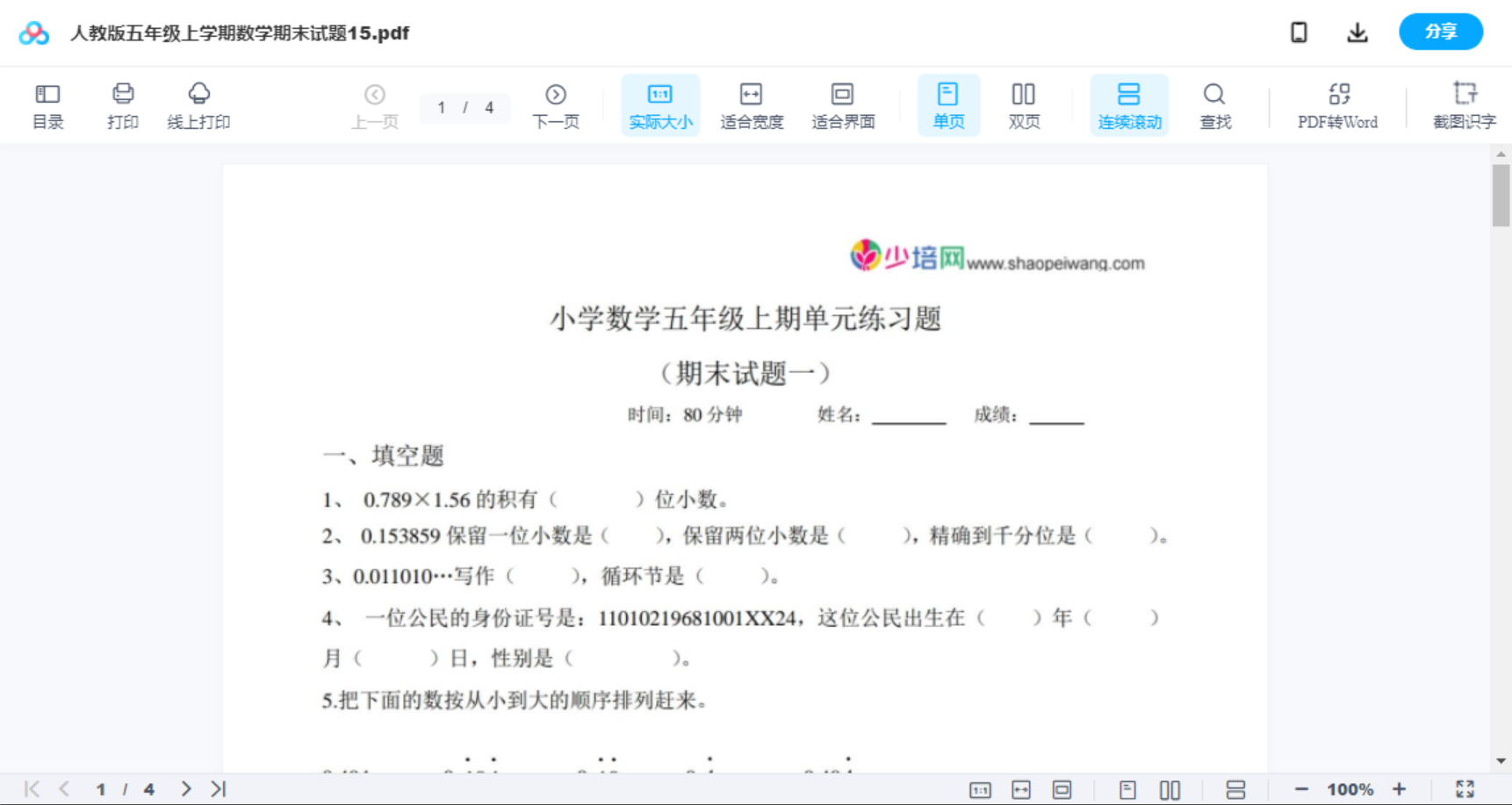Open PDF转Word conversion tool
This screenshot has height=805, width=1512.
[x=1336, y=104]
